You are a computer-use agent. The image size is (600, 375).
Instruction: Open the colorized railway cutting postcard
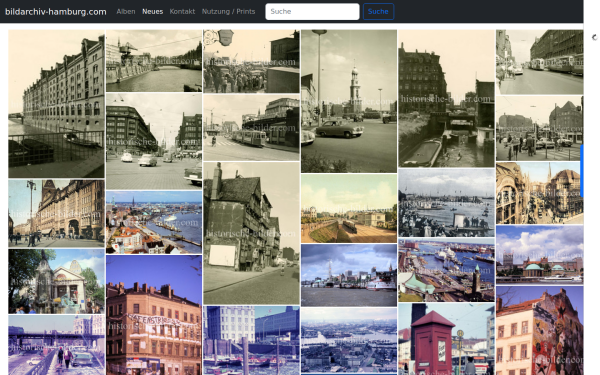(349, 208)
